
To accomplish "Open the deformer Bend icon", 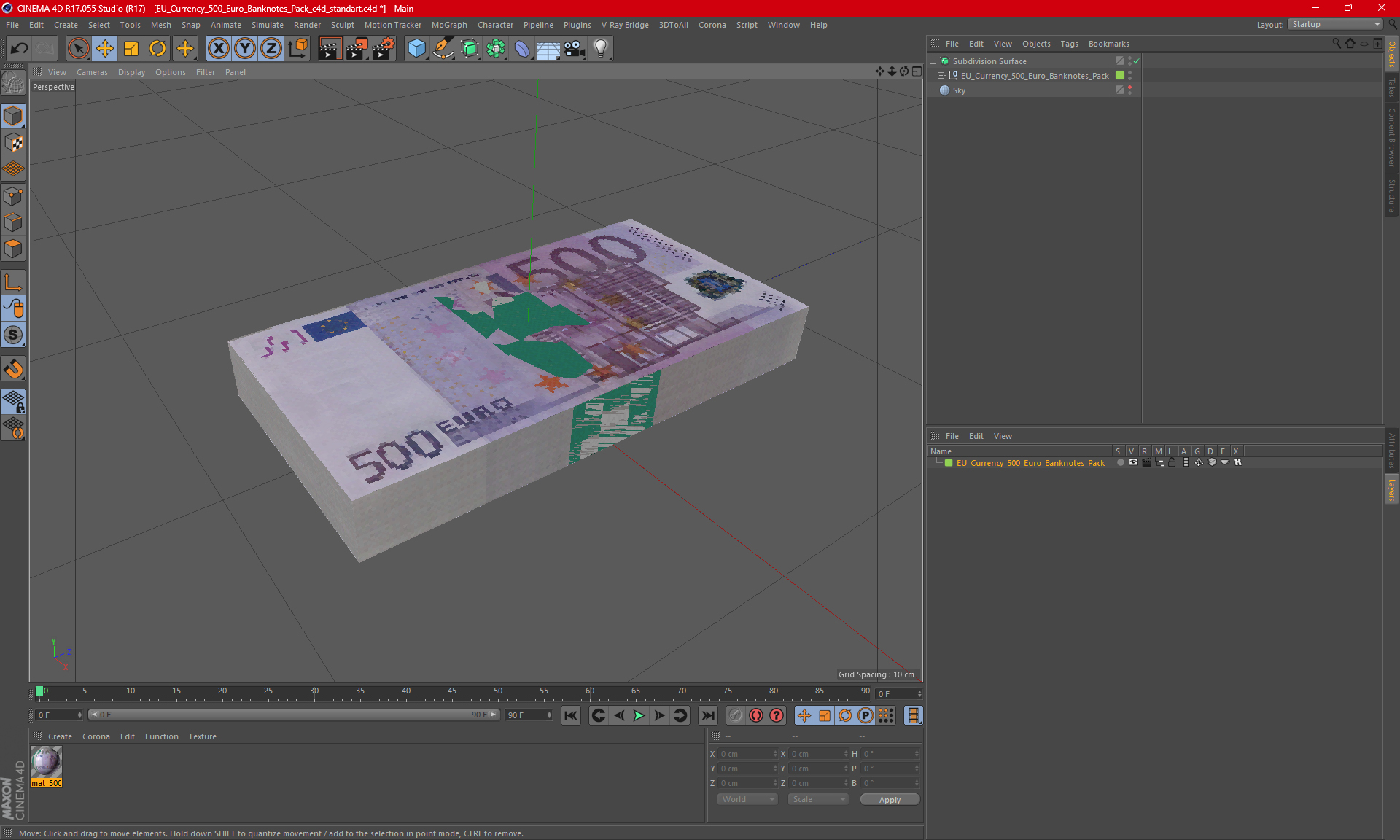I will [522, 48].
